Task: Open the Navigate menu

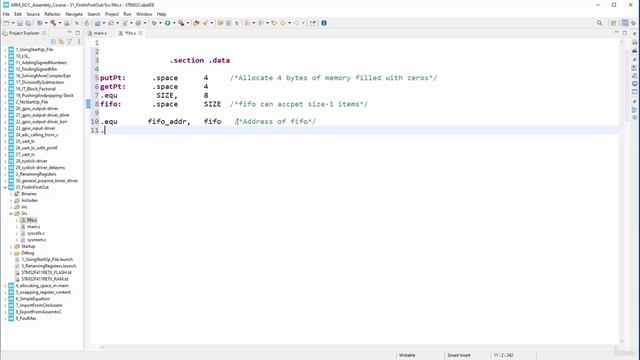Action: pyautogui.click(x=74, y=14)
